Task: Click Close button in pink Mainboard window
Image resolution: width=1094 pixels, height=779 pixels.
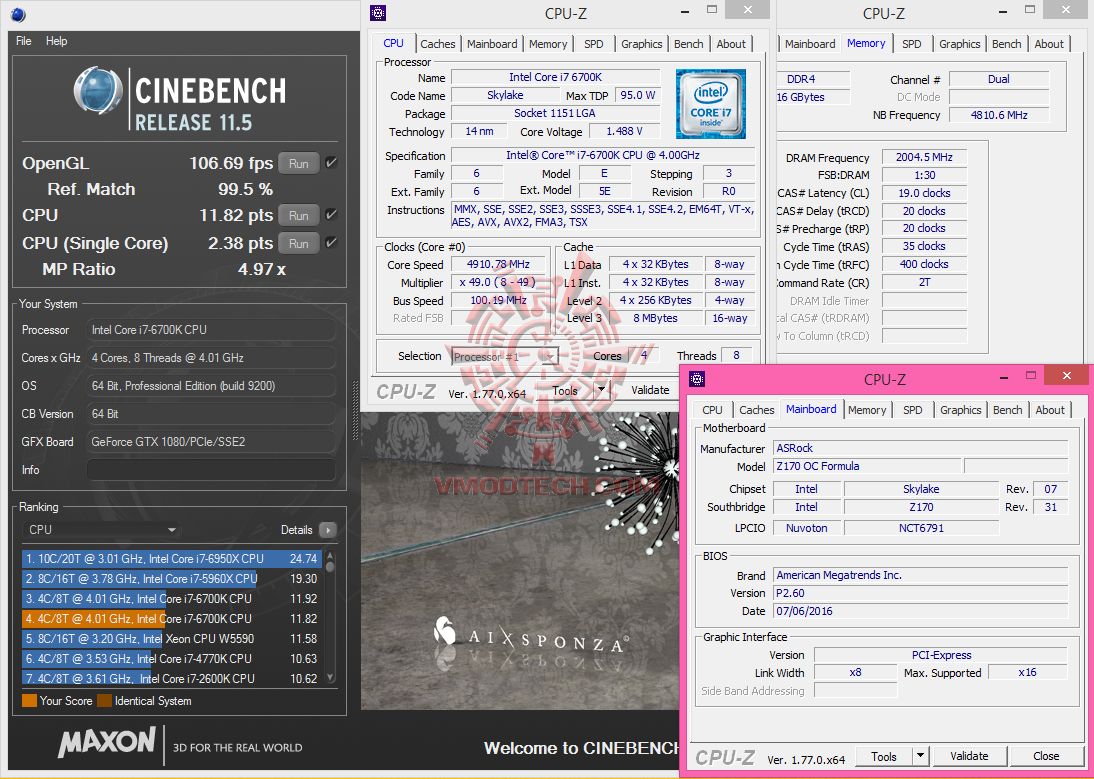Action: coord(1046,756)
